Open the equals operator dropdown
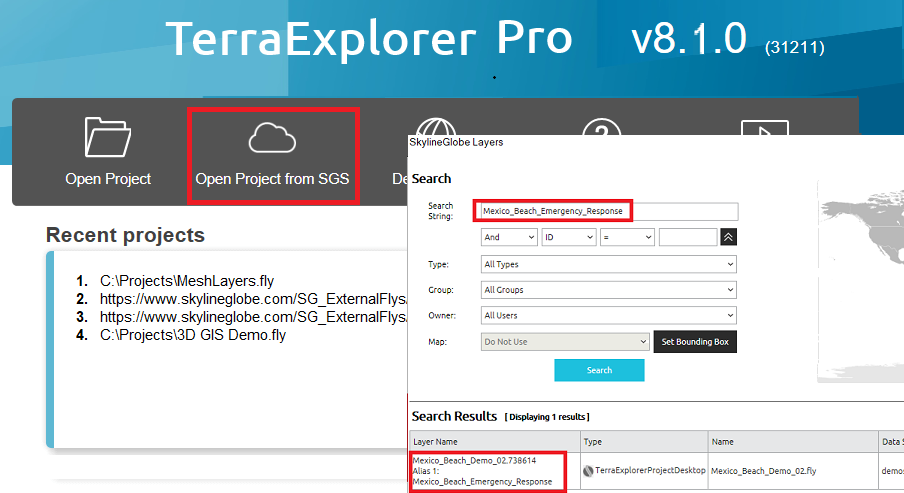The height and width of the screenshot is (493, 904). (x=627, y=237)
